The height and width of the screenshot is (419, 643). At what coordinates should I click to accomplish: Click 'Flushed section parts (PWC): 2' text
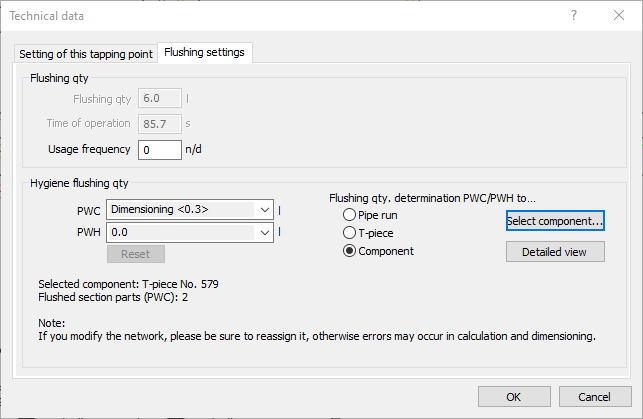coord(113,297)
